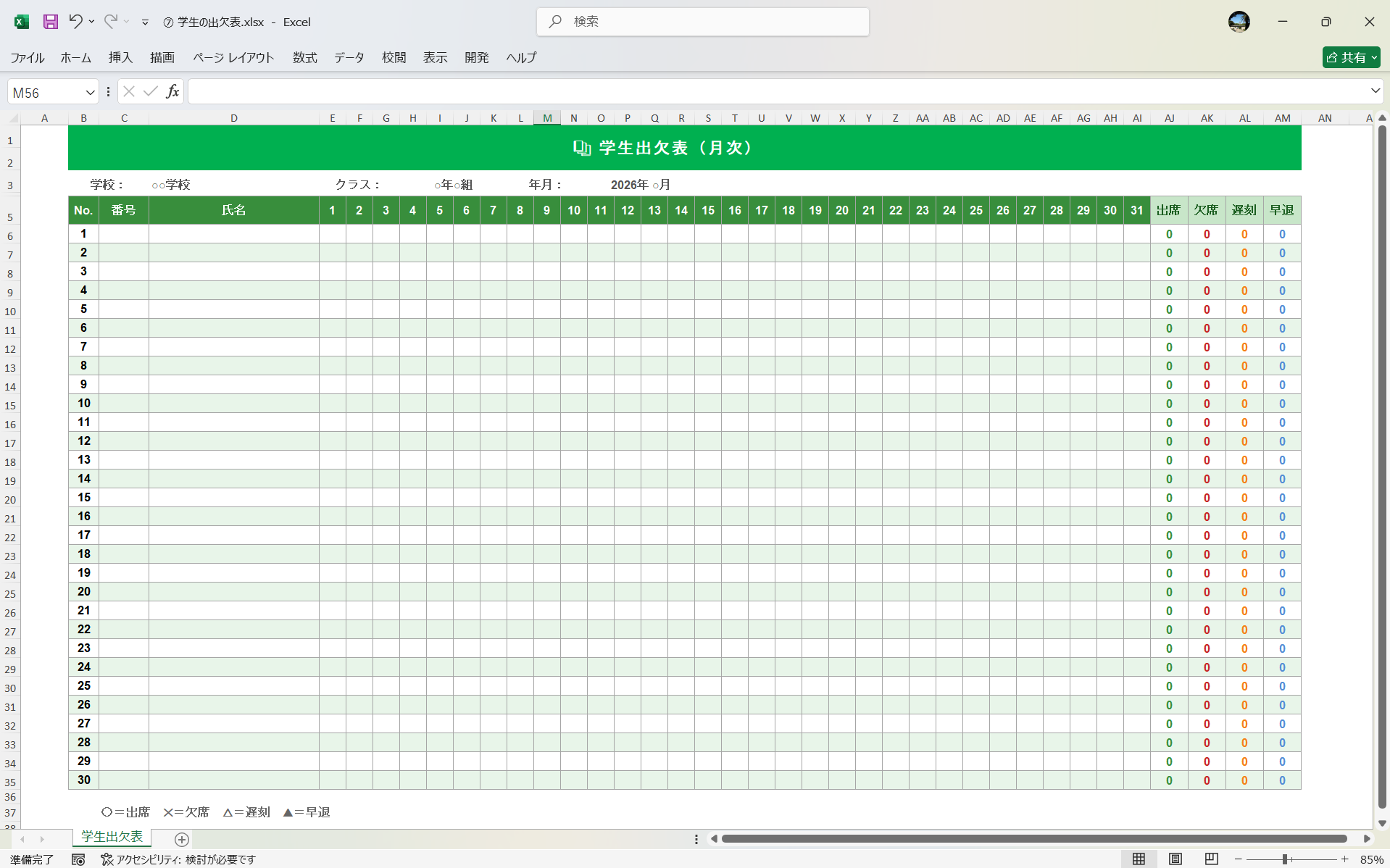The width and height of the screenshot is (1390, 868).
Task: Expand the formula bar chevron
Action: click(x=1373, y=91)
